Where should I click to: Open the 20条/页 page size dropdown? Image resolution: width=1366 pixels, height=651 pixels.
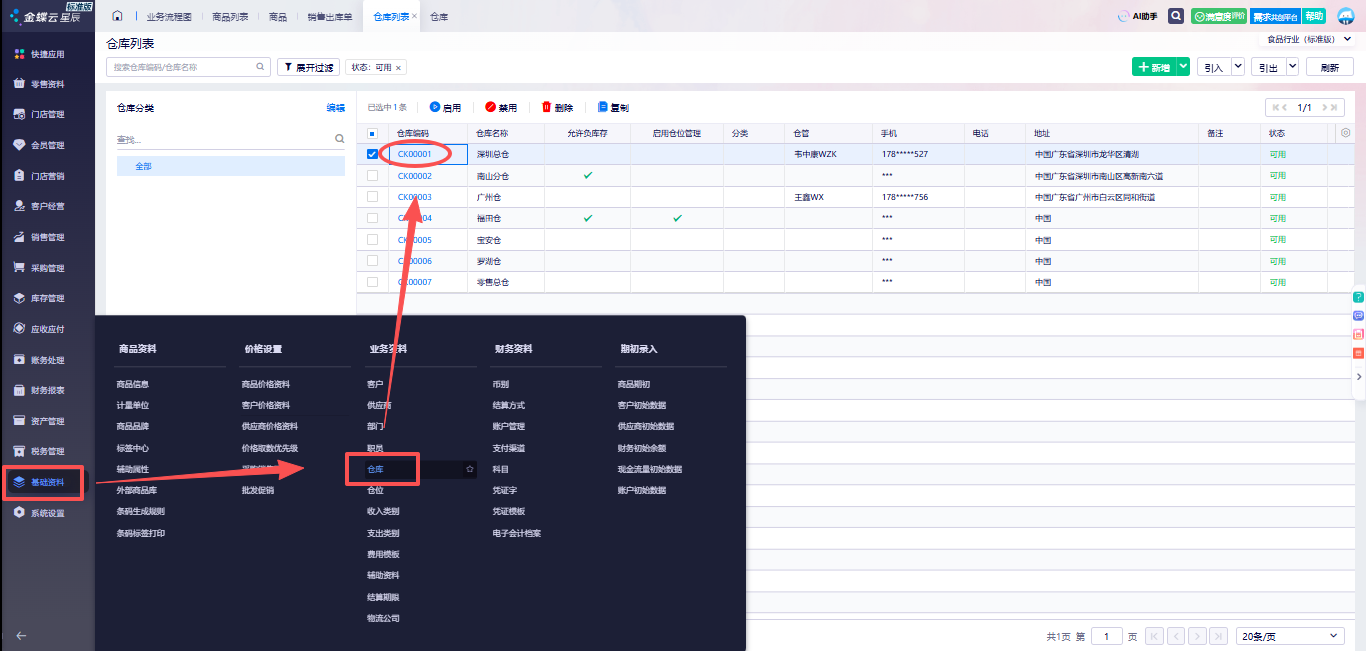tap(1290, 636)
